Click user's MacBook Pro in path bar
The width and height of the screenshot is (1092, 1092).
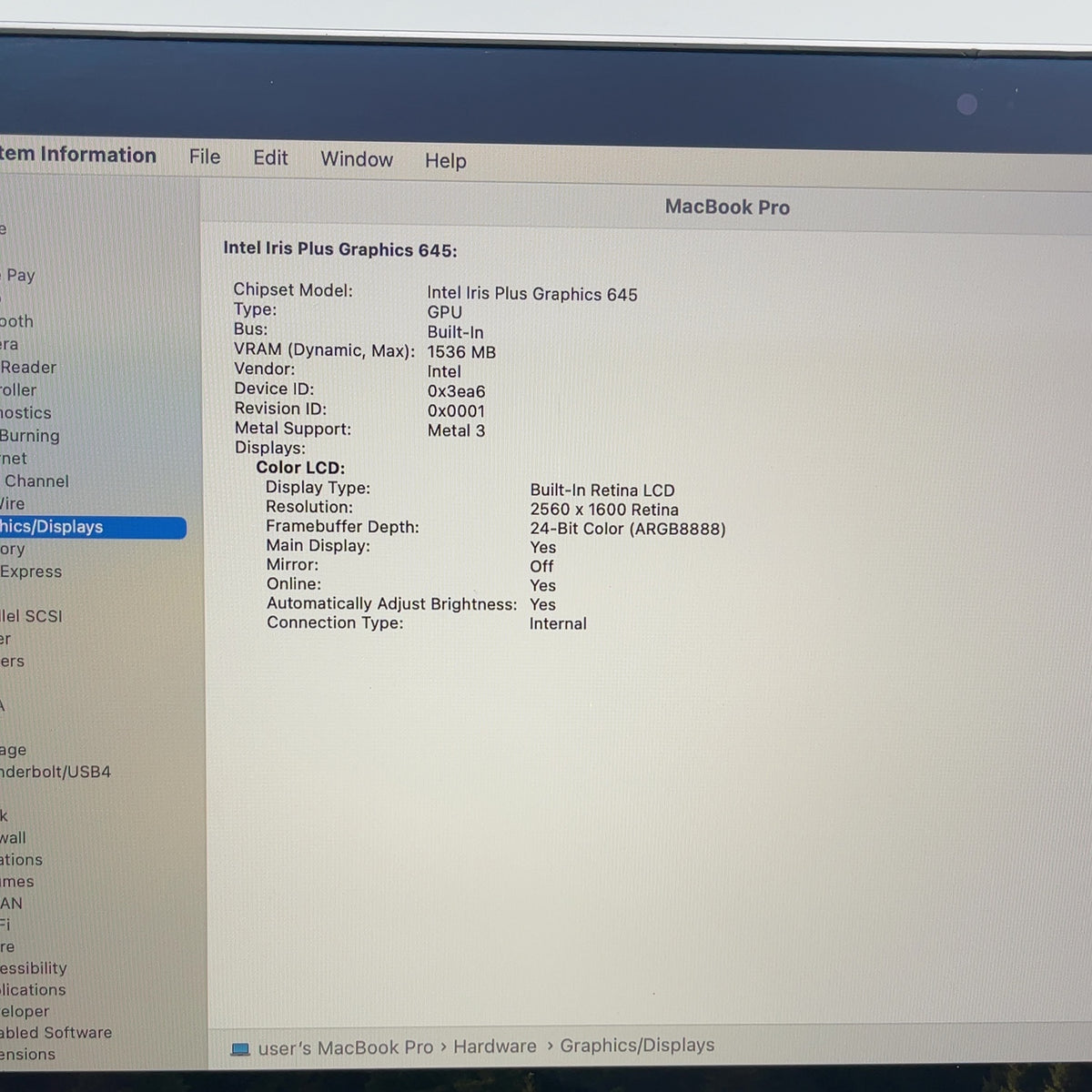(x=346, y=1048)
